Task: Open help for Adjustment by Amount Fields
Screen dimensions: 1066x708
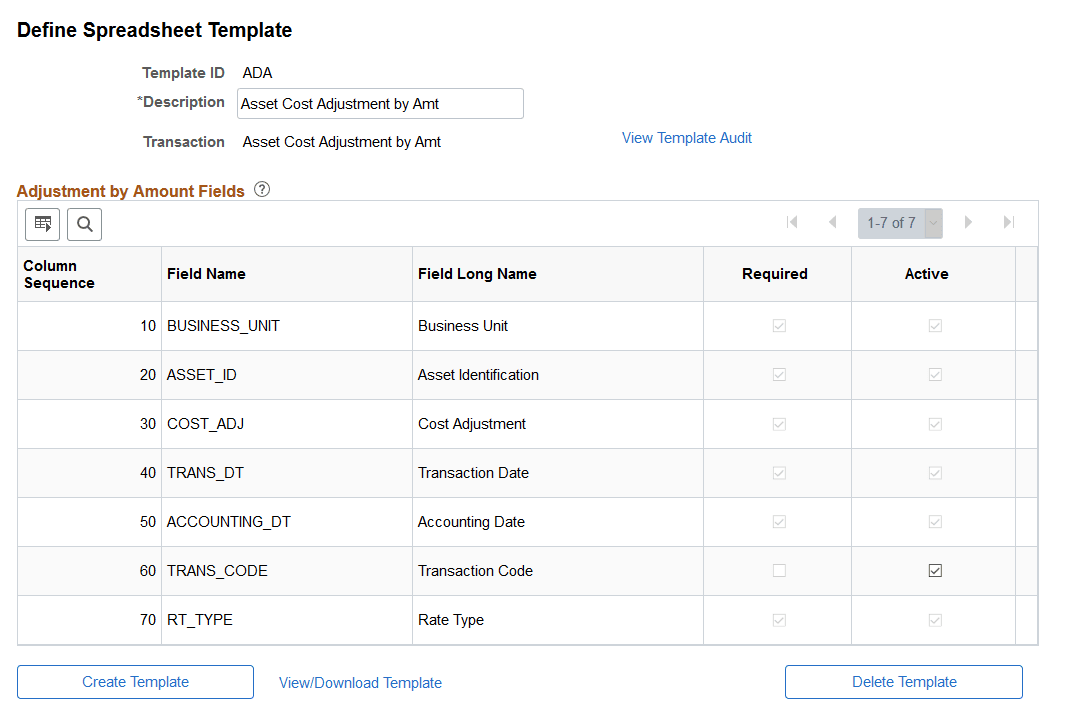Action: (x=261, y=188)
